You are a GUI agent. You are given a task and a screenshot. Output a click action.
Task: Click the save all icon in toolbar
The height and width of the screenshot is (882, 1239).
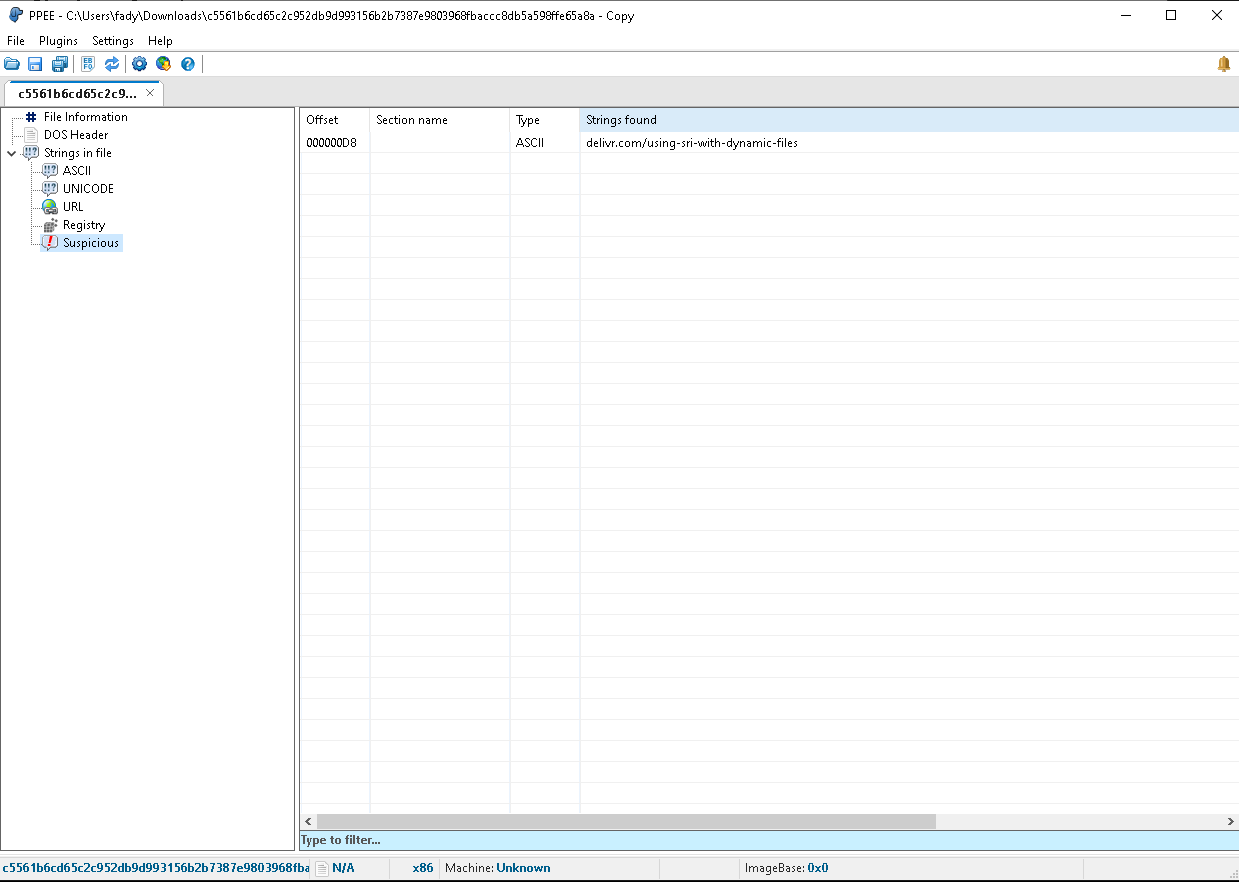[59, 64]
